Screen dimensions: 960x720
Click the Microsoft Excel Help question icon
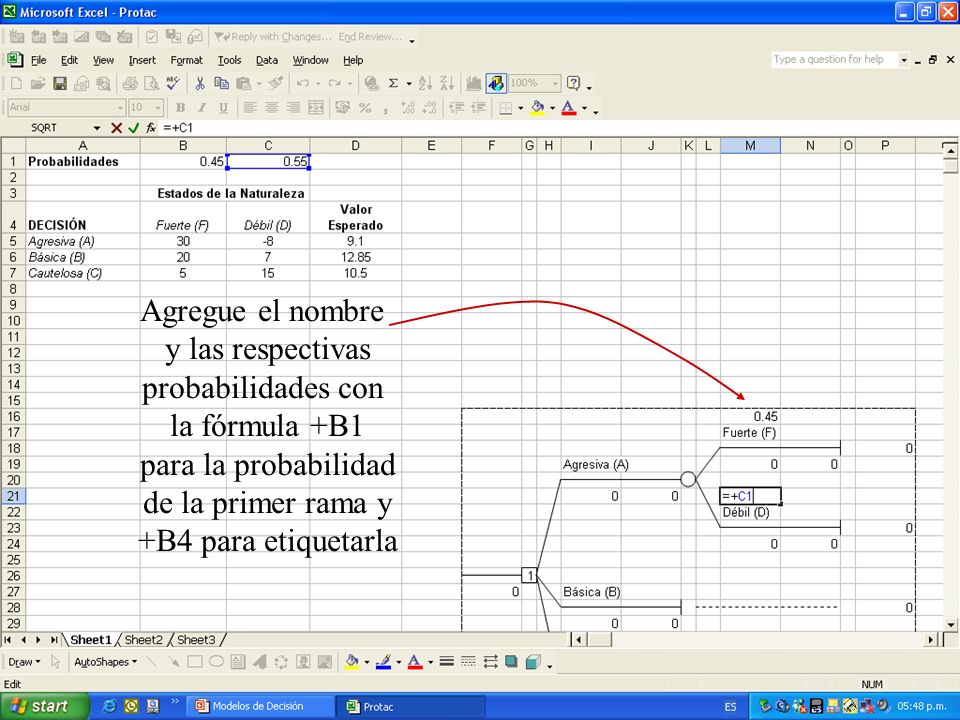click(x=574, y=83)
